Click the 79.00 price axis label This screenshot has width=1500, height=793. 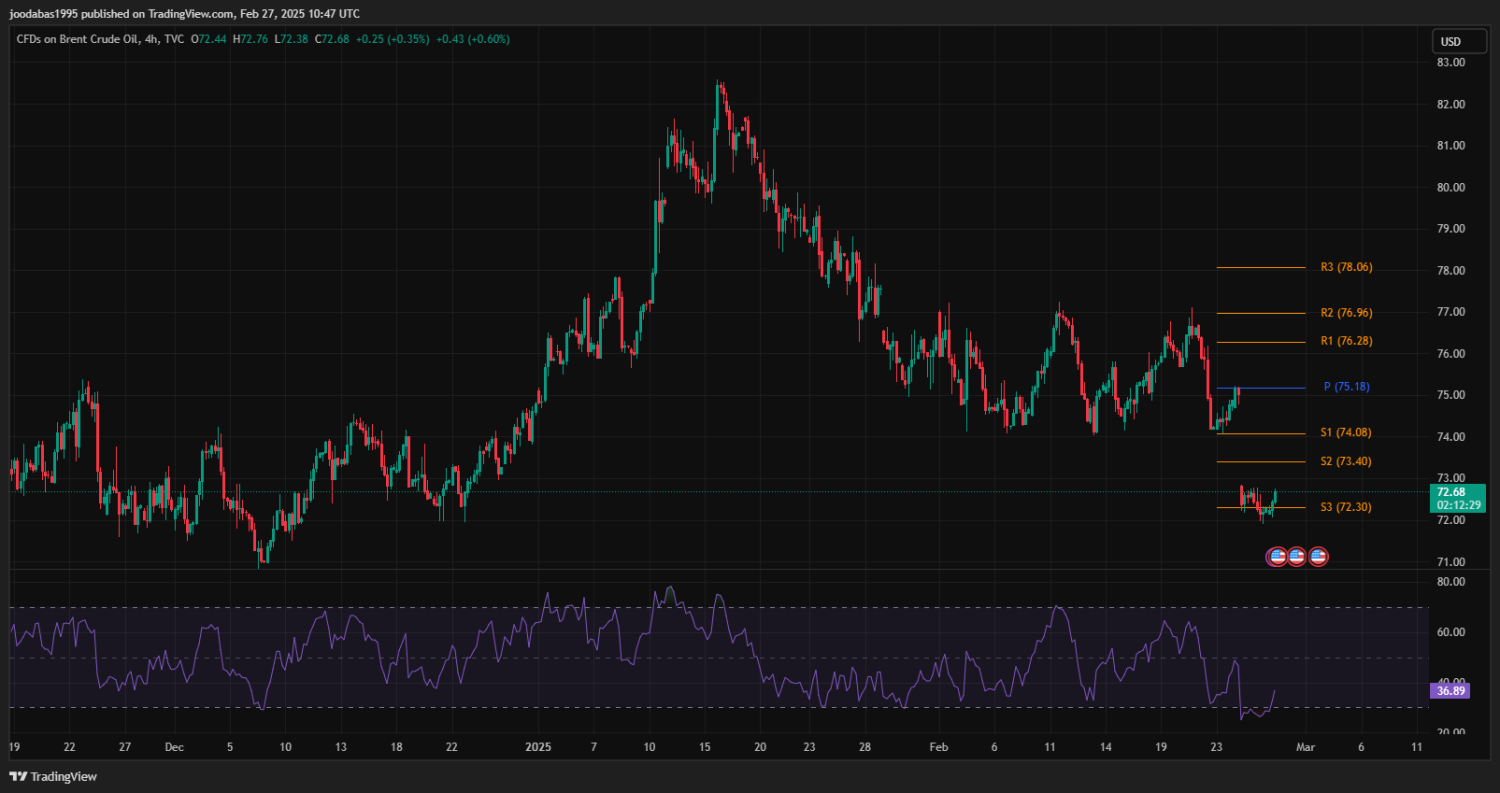[1450, 229]
